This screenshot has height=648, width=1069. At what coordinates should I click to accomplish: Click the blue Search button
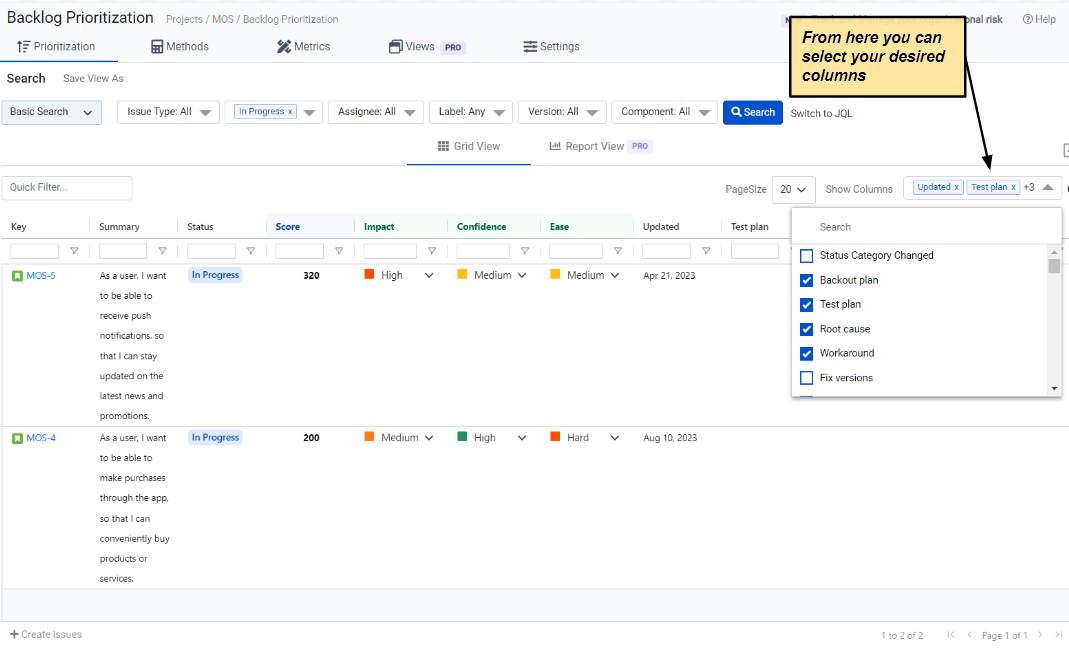[753, 112]
